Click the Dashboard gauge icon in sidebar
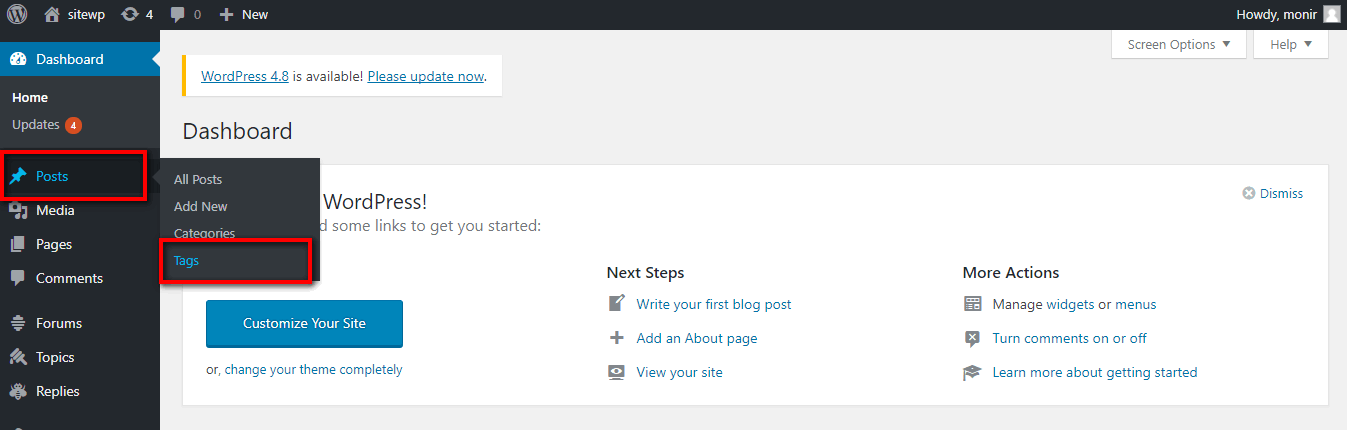This screenshot has width=1347, height=430. [x=18, y=59]
